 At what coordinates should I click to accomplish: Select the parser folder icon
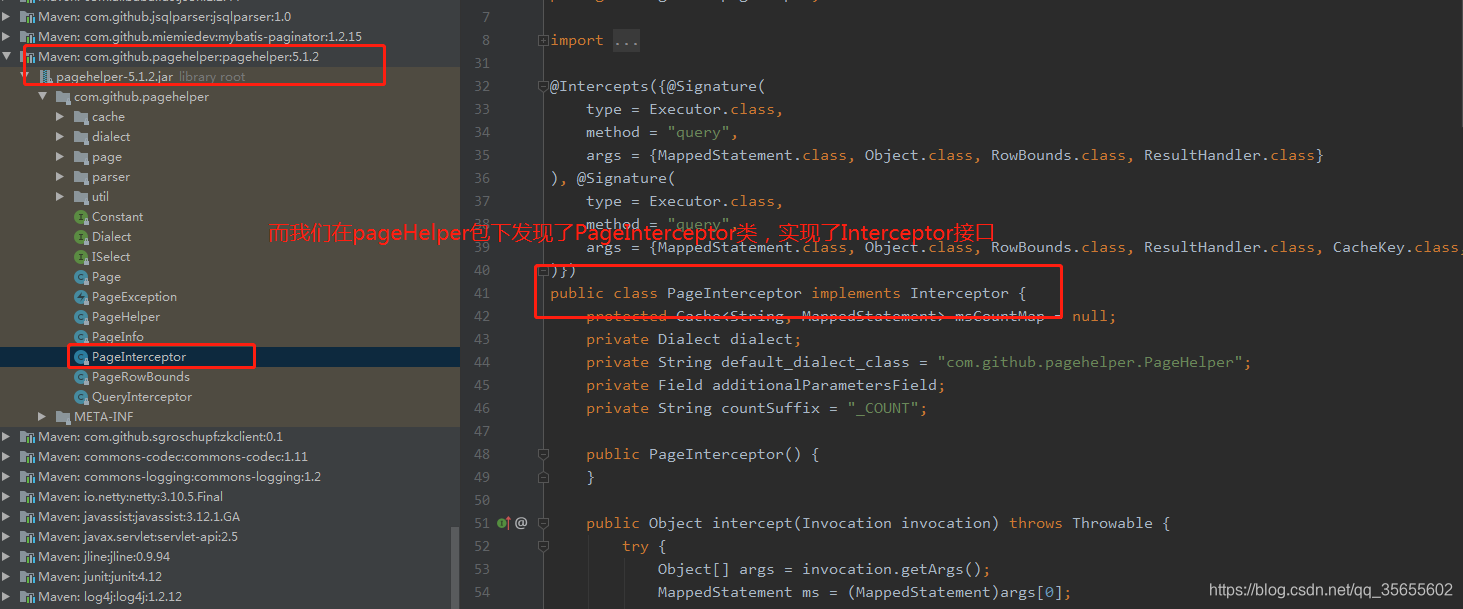point(81,177)
